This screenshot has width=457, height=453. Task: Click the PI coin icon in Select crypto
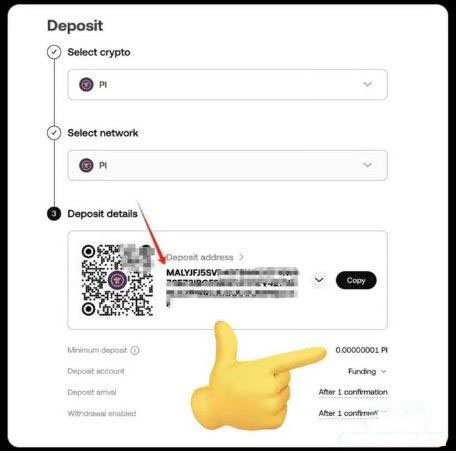86,84
